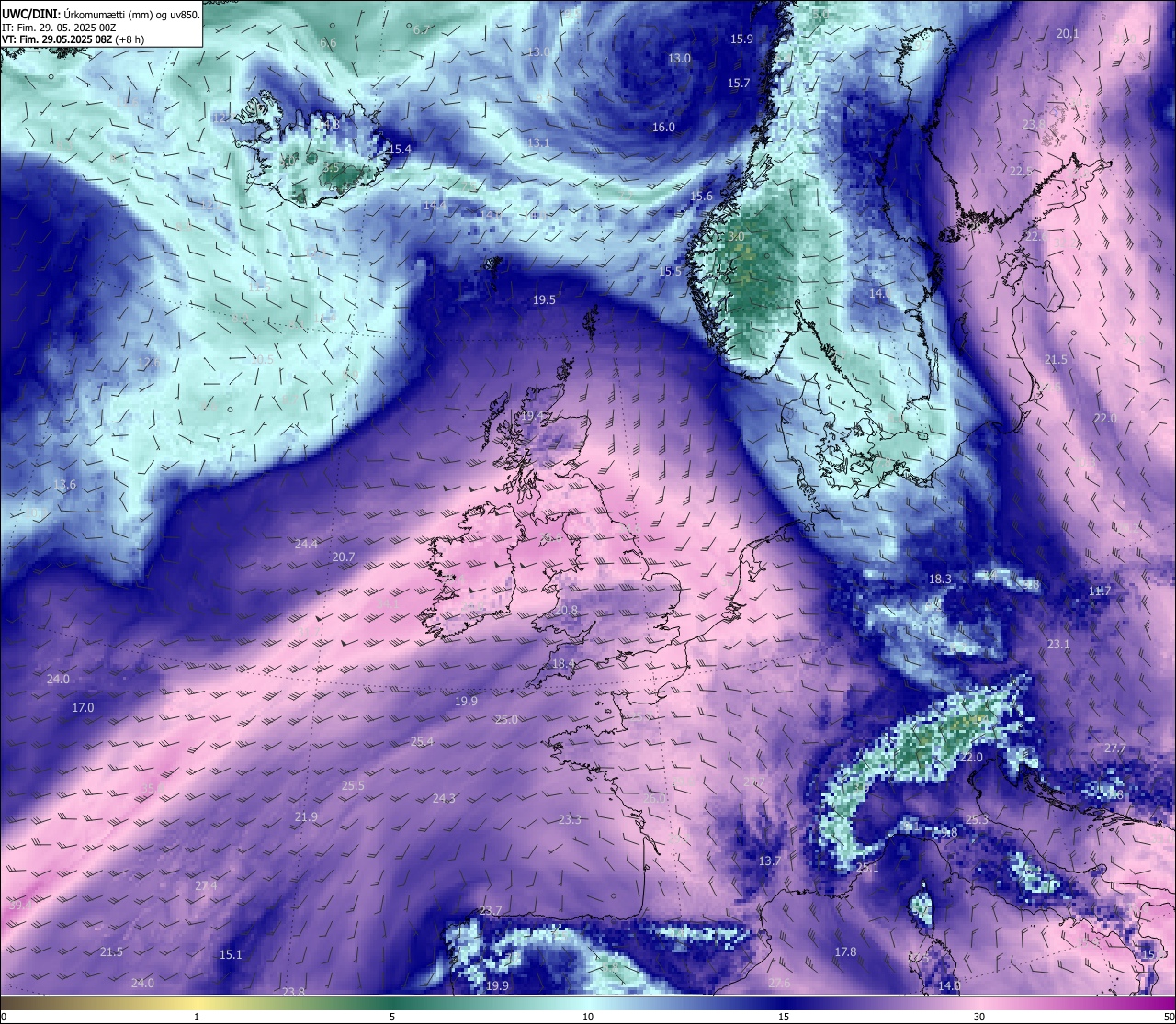
Task: Click the colorbar tick labeled 15
Action: pos(784,1017)
